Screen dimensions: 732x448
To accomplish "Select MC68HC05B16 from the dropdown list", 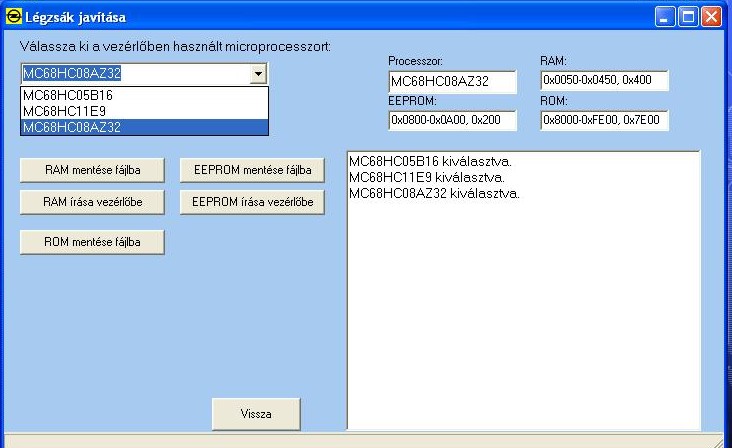I will coord(144,95).
